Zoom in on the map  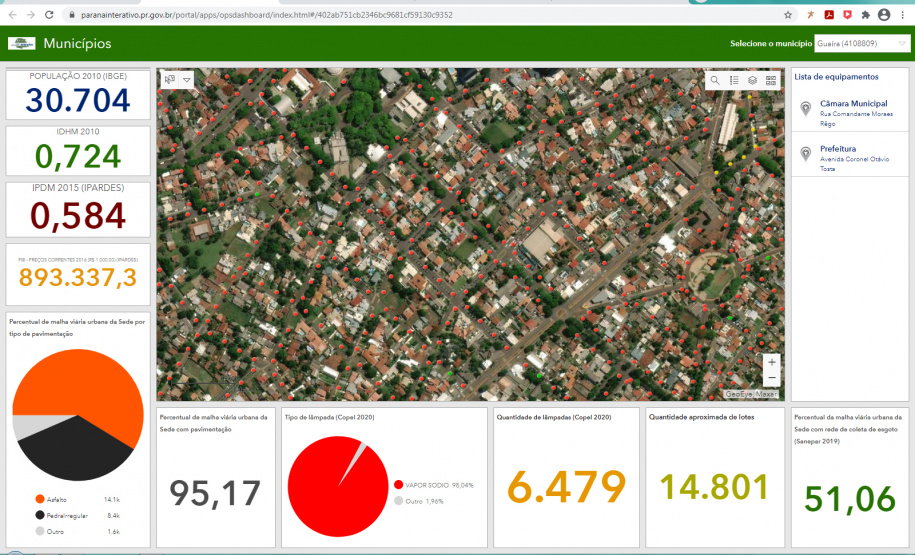click(x=771, y=362)
